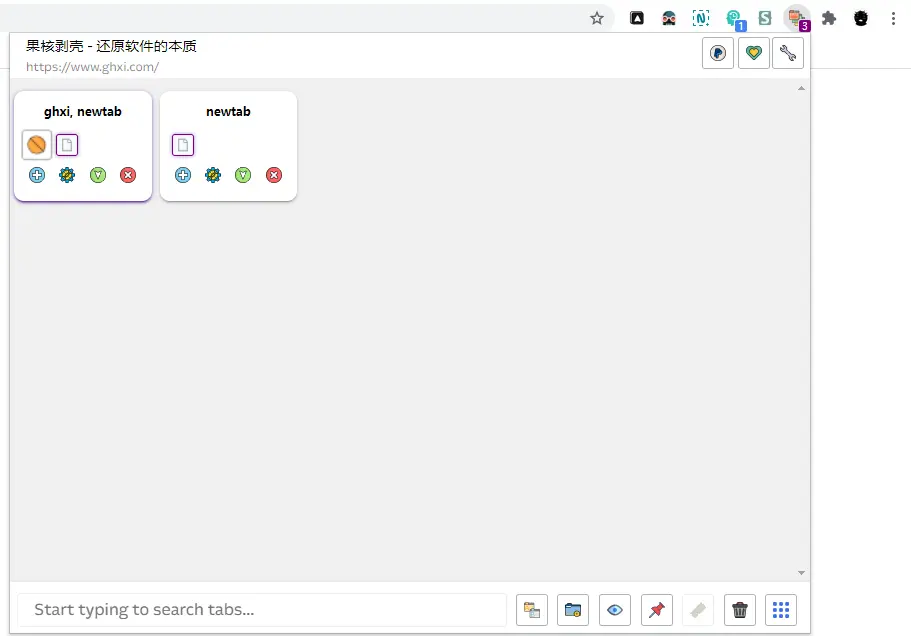Viewport: 911px width, 636px height.
Task: Close ghxi, newtab window with red X
Action: [x=128, y=175]
